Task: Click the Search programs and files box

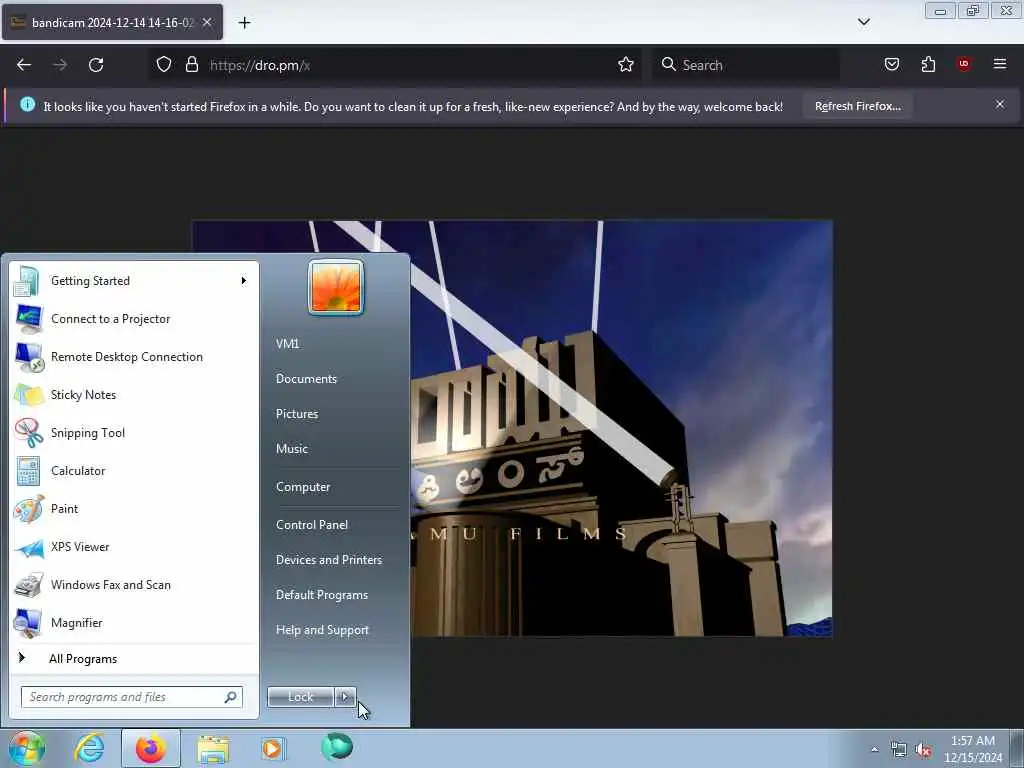Action: click(131, 697)
